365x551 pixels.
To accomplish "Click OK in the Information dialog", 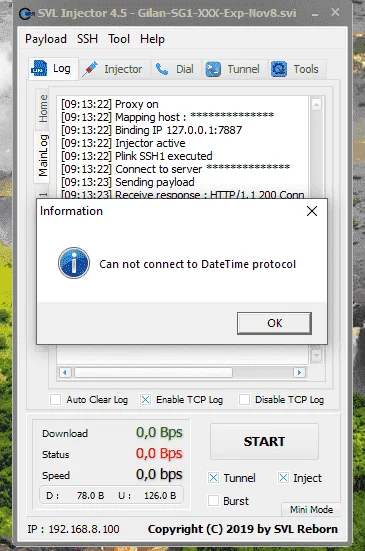I will pos(274,323).
